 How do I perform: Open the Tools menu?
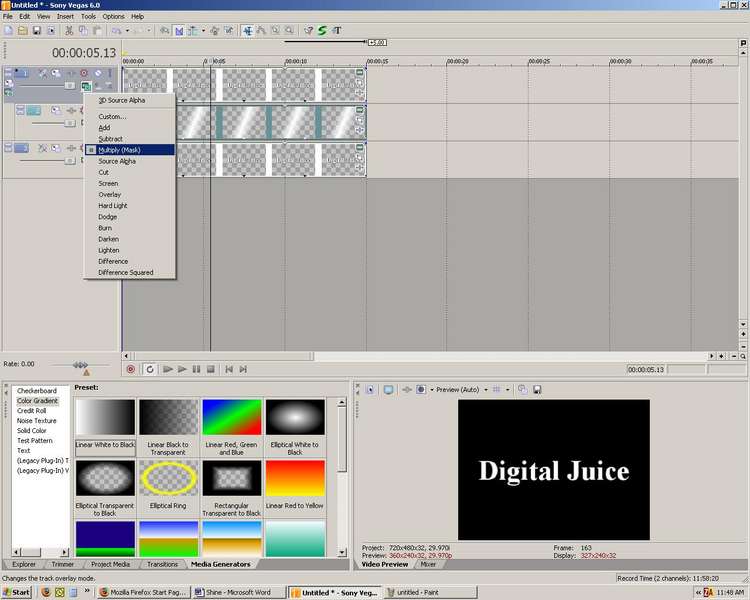88,16
